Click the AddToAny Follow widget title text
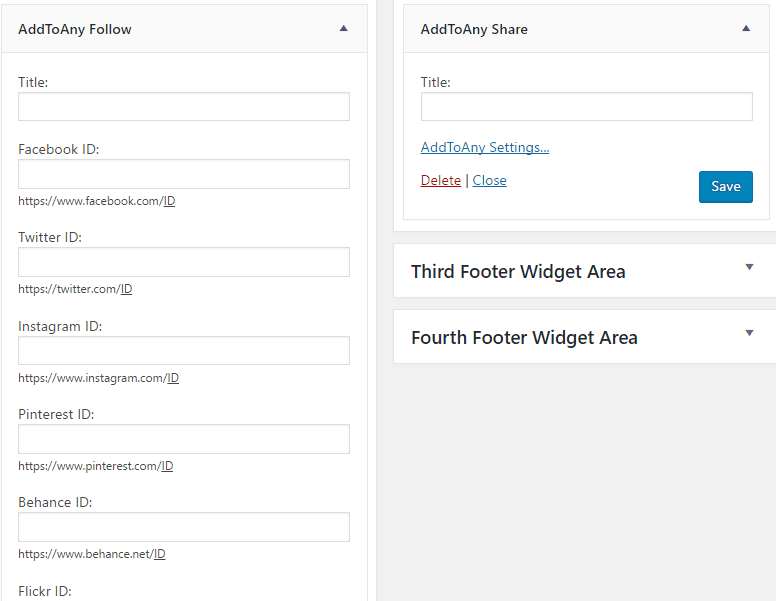The image size is (776, 601). pyautogui.click(x=75, y=29)
